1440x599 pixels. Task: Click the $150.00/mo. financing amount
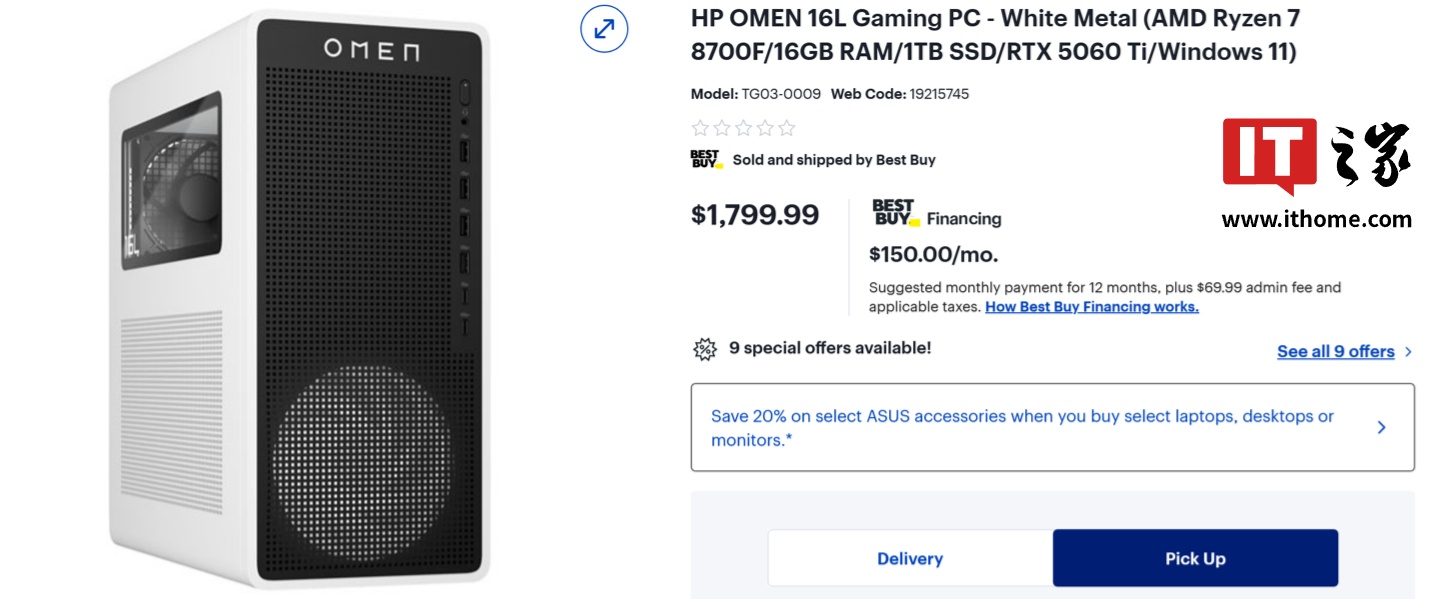pos(933,255)
